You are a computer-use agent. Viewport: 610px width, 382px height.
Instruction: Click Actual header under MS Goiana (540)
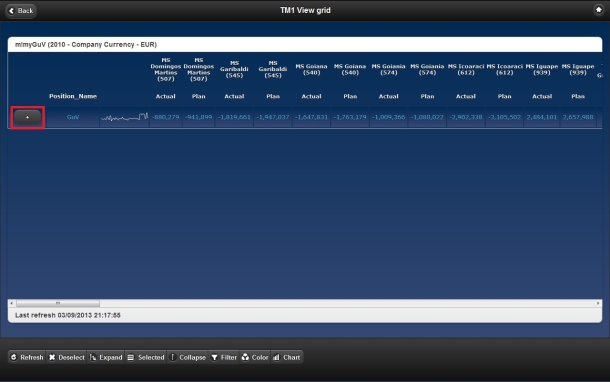311,96
